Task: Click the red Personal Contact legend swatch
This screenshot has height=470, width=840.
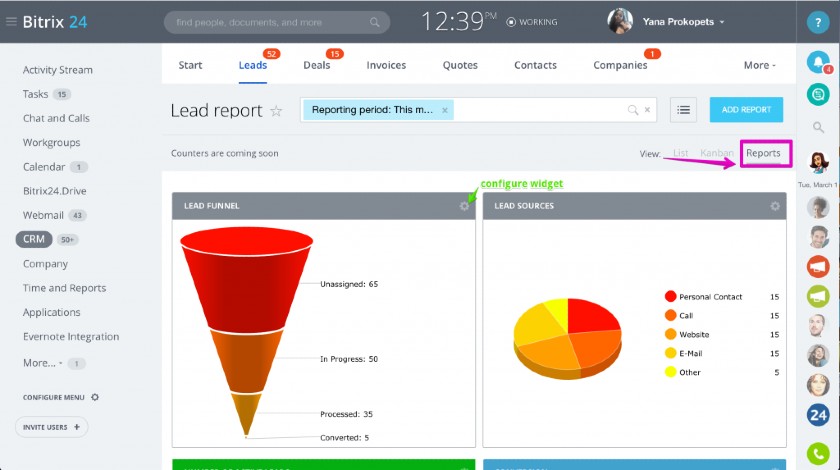Action: 670,296
